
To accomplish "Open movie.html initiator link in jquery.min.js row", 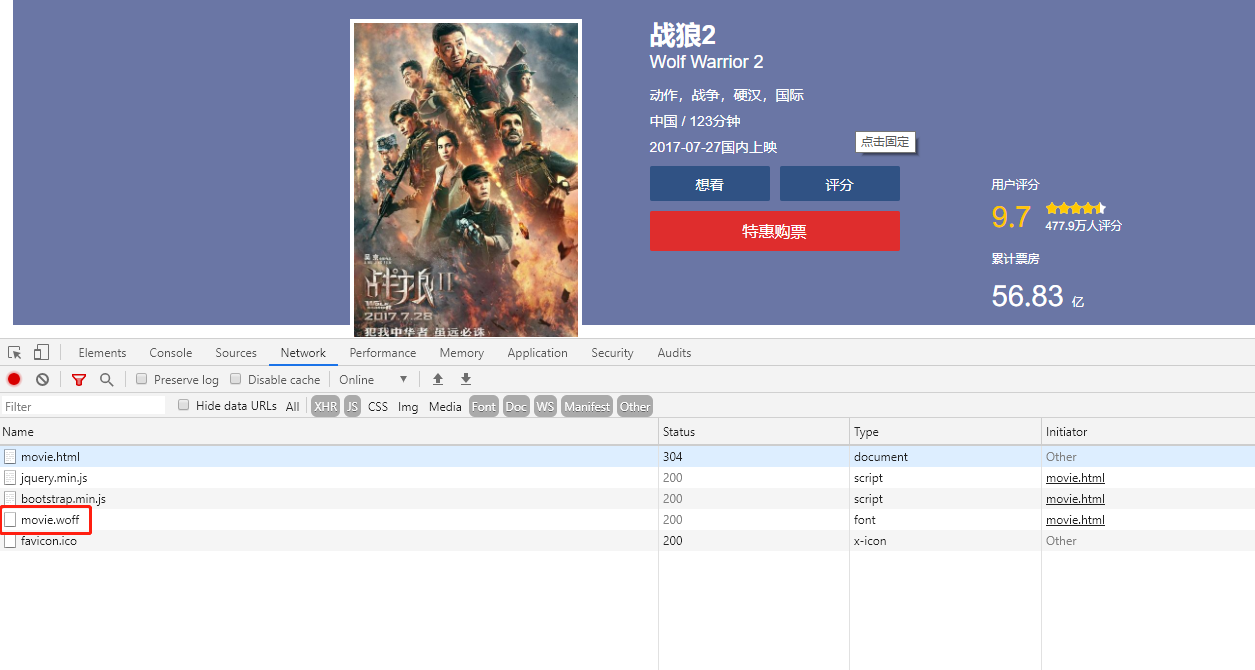I will [1075, 478].
